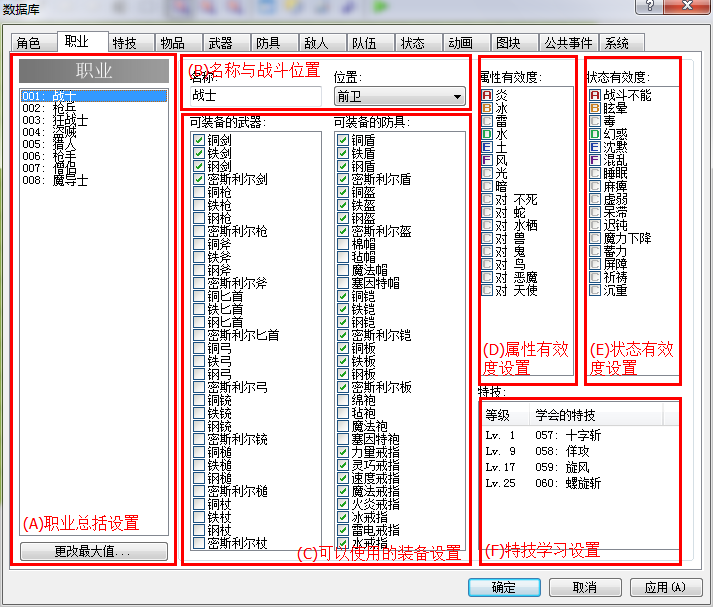Click the rank box beside 对 蛇
The image size is (713, 607).
tap(487, 212)
